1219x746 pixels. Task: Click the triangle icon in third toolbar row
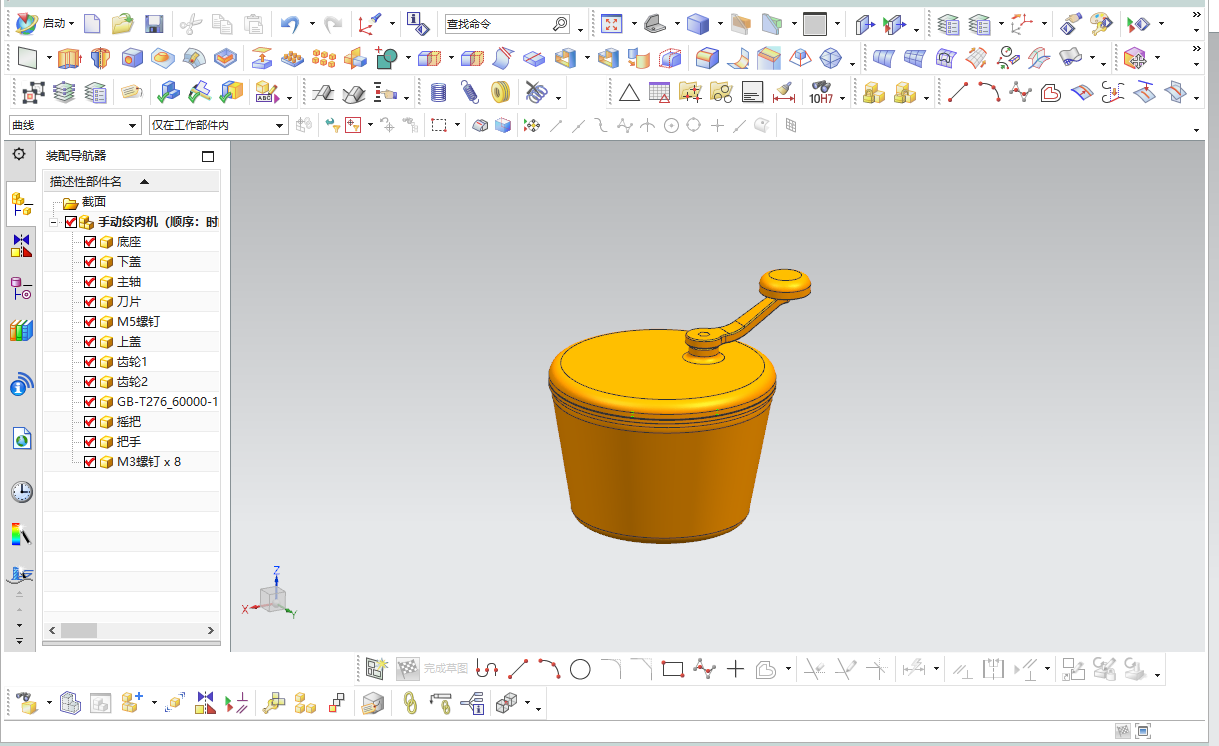point(629,93)
